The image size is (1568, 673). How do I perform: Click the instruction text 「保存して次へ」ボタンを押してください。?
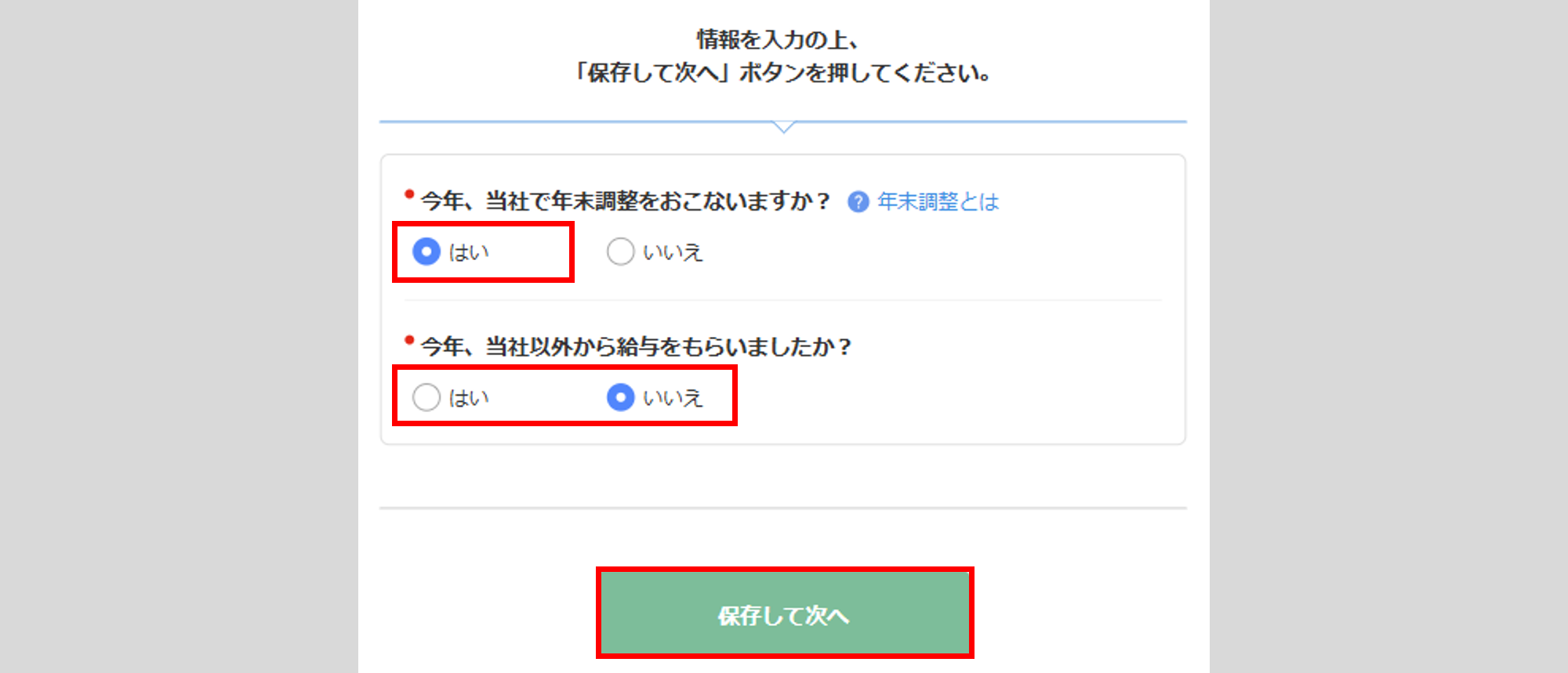pos(783,73)
